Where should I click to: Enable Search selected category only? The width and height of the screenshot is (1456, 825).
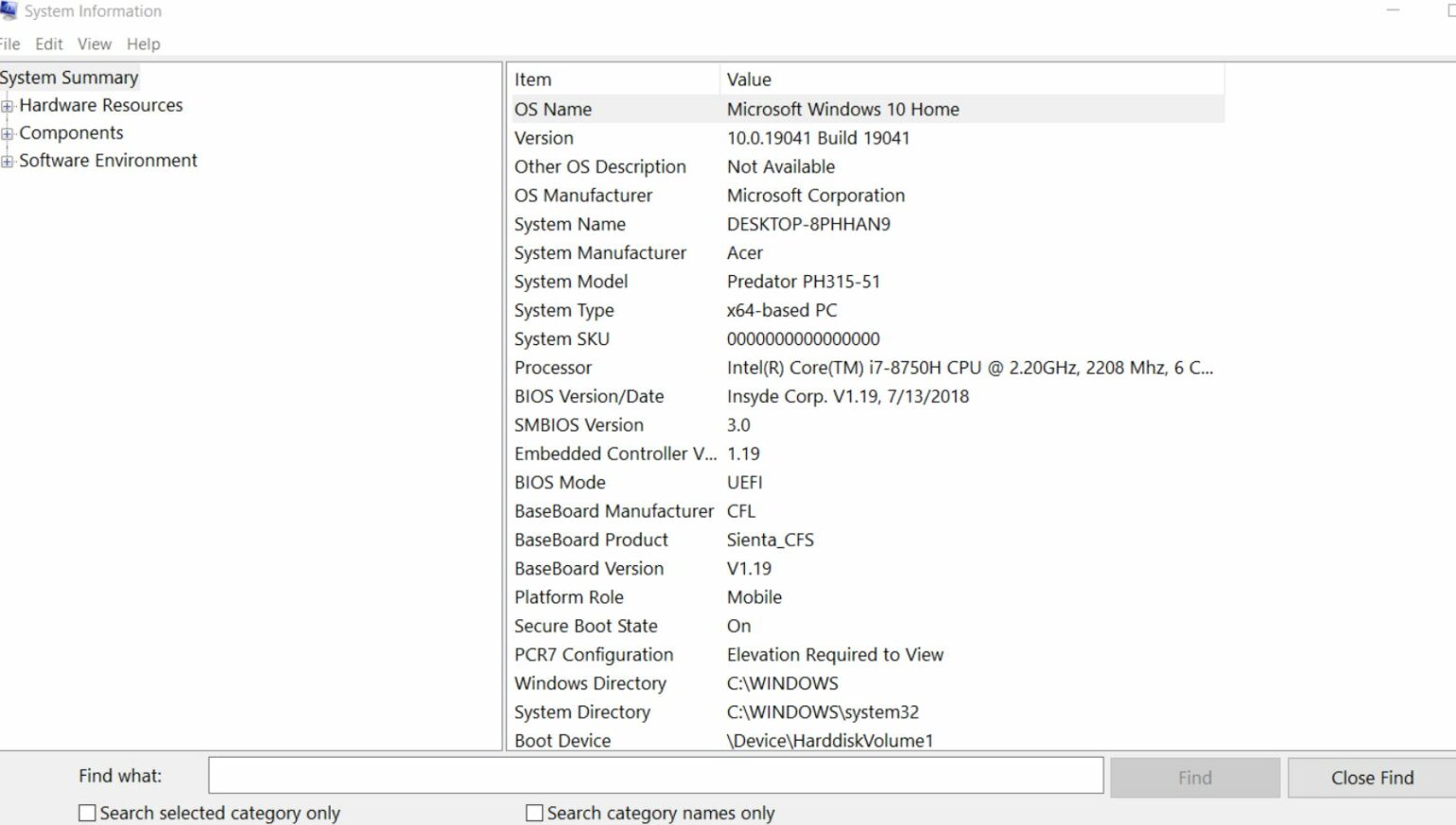86,812
